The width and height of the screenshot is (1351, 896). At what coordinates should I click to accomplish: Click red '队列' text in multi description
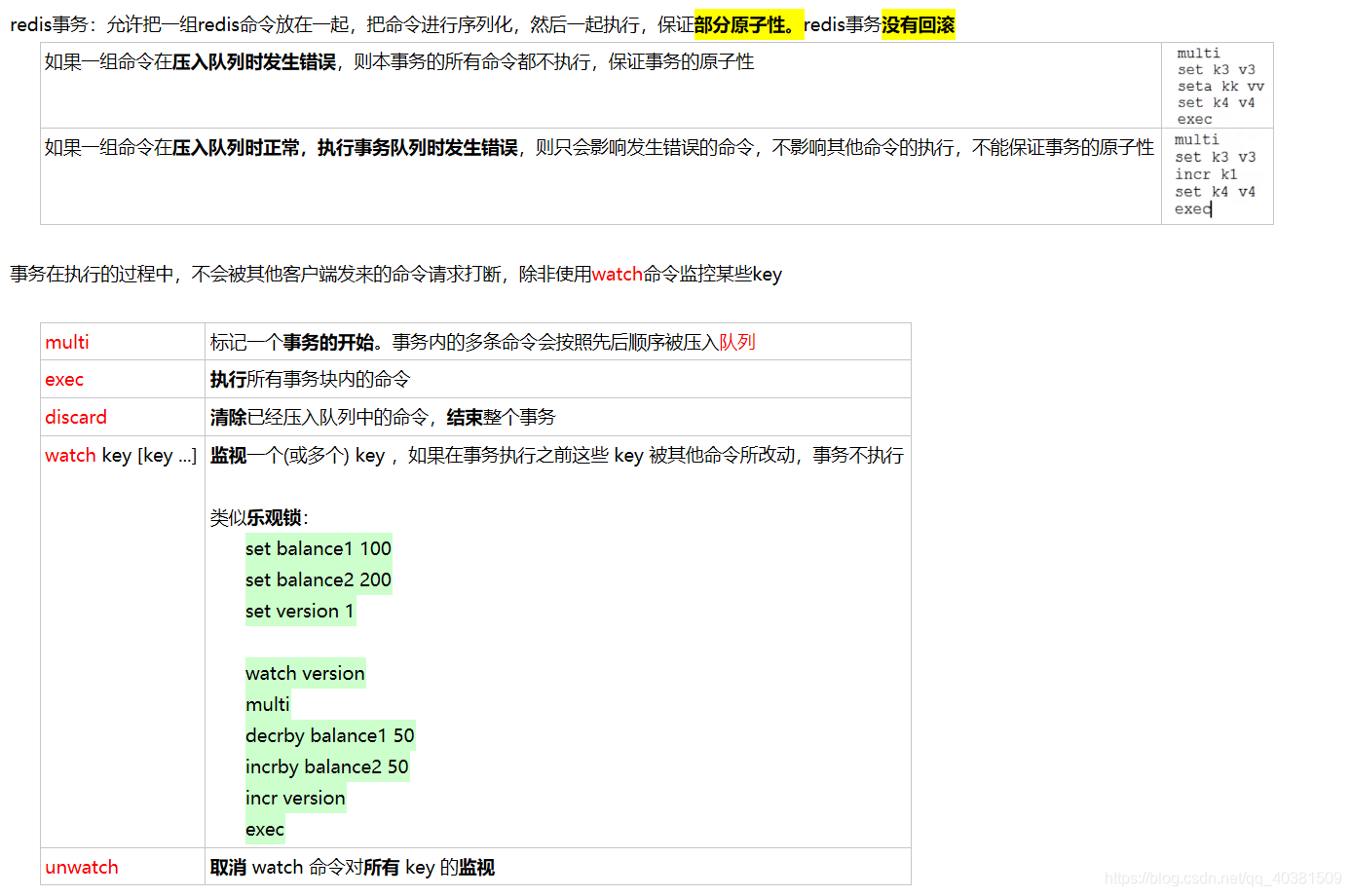coord(737,342)
